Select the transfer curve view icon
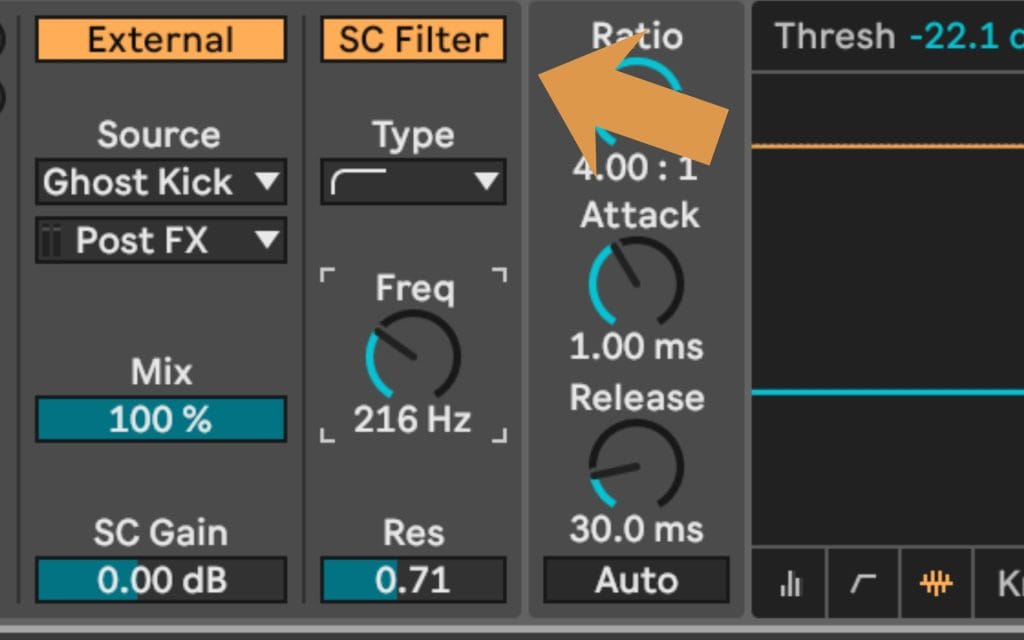Viewport: 1024px width, 640px height. (x=862, y=583)
